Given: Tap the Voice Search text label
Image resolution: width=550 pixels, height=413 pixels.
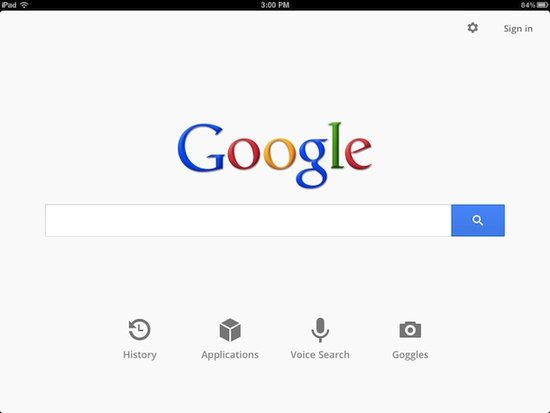Looking at the screenshot, I should click(x=320, y=355).
